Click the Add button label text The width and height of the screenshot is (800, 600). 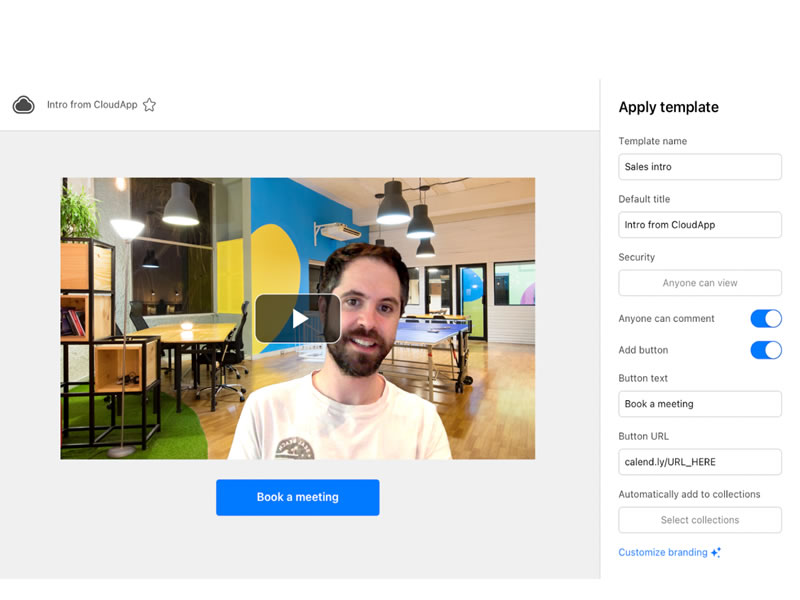click(x=643, y=350)
